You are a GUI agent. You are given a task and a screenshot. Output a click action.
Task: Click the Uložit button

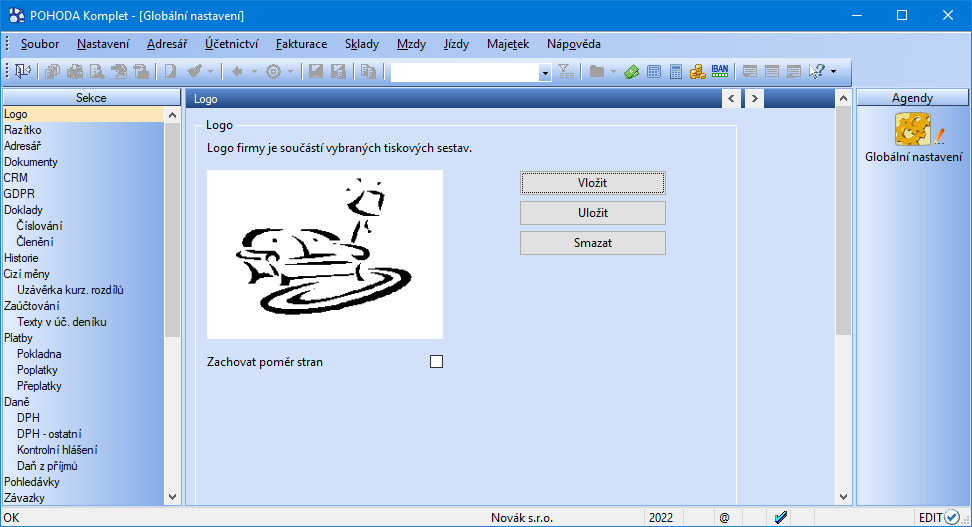click(x=593, y=213)
